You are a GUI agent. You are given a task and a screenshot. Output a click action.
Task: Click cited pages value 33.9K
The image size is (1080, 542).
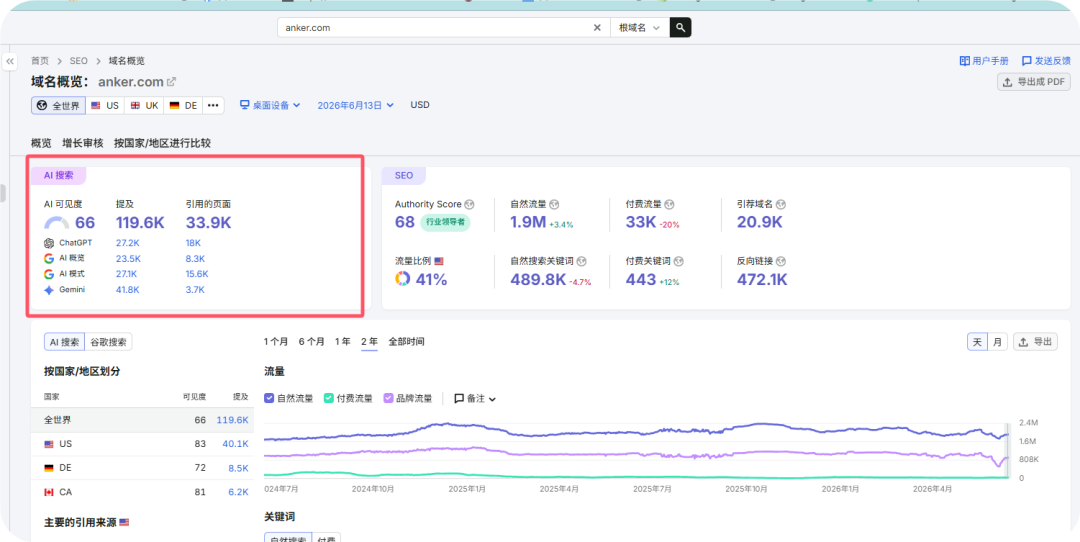[209, 222]
